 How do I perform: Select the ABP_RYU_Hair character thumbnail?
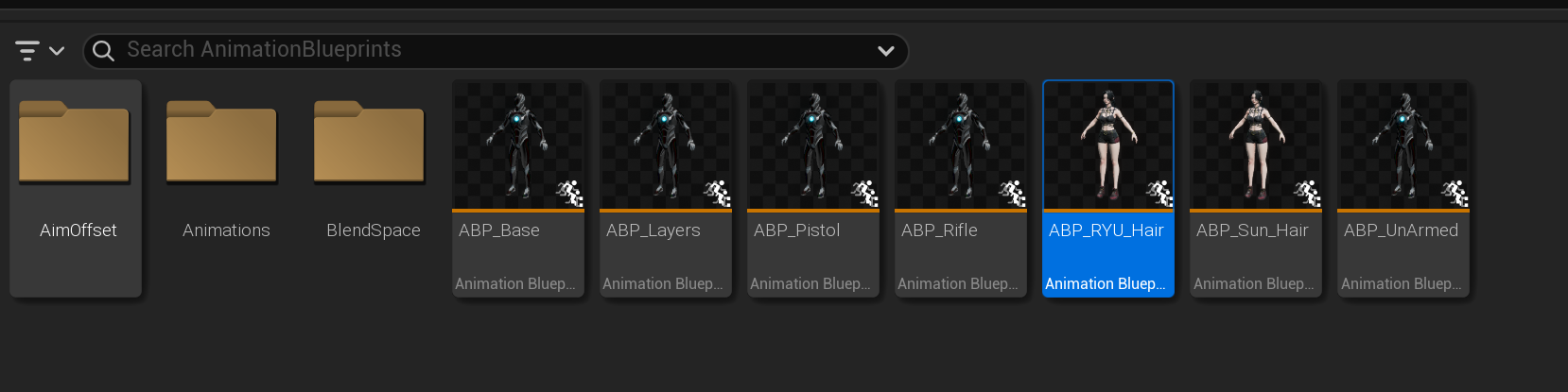point(1108,145)
